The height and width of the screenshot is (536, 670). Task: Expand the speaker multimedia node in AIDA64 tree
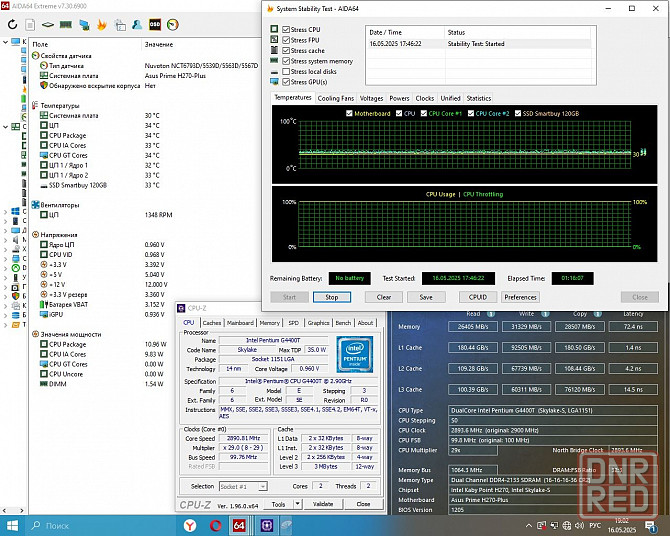click(x=5, y=240)
